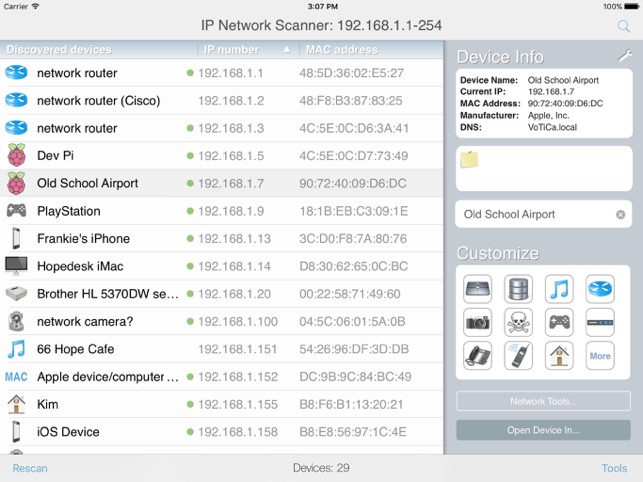Choose the blue router customize icon
Image resolution: width=643 pixels, height=482 pixels.
tap(600, 289)
